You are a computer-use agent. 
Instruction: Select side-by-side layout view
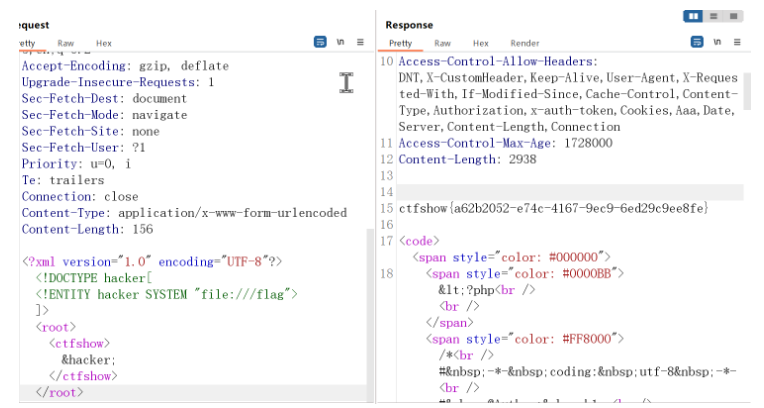pyautogui.click(x=693, y=16)
